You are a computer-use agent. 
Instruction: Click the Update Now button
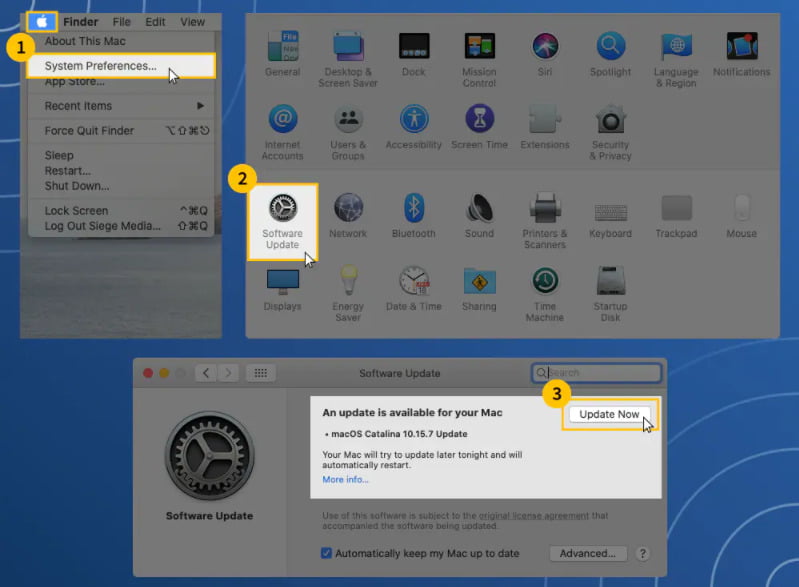[x=609, y=414]
